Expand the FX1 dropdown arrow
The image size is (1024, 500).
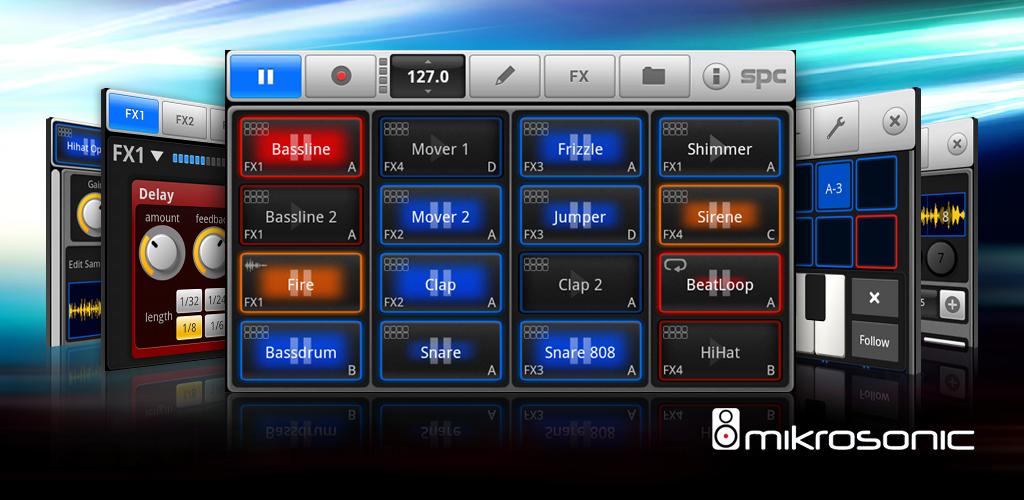[157, 155]
